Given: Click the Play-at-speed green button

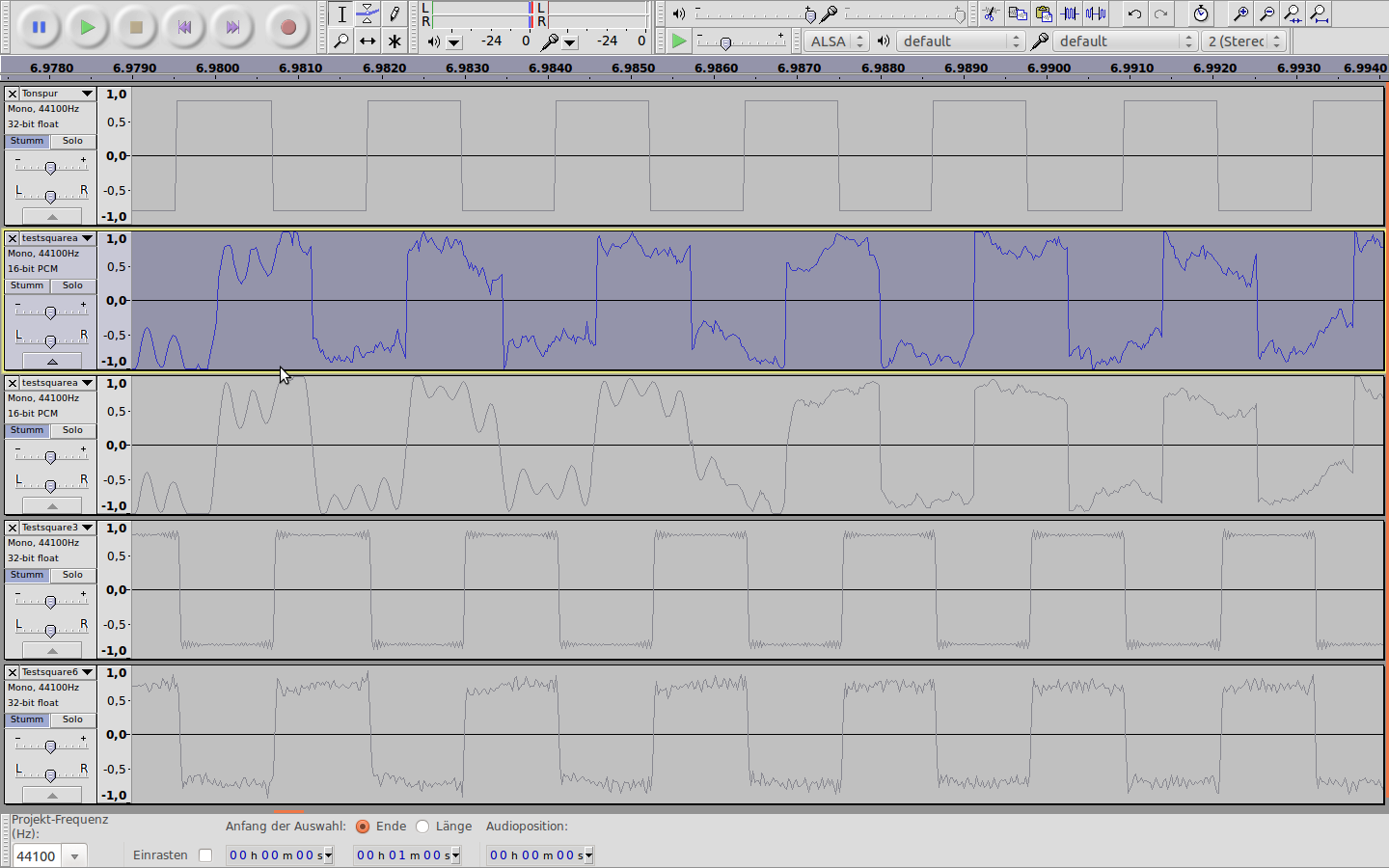Looking at the screenshot, I should point(679,41).
